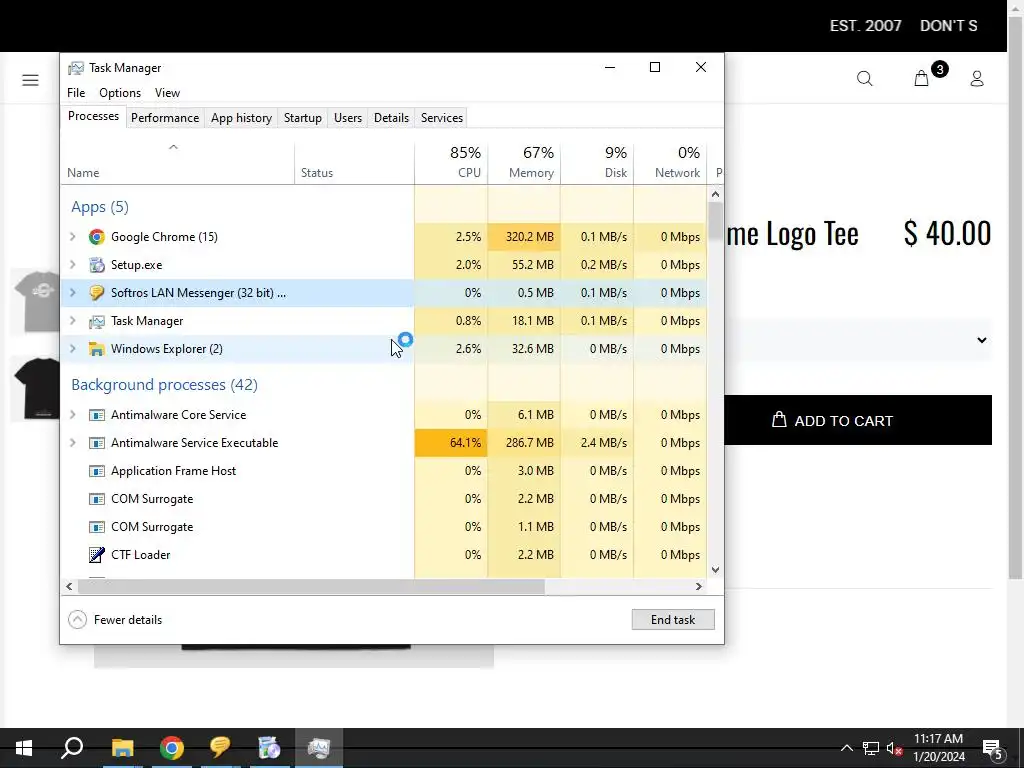
Task: Expand the Antimalware Service Executable group
Action: tap(72, 443)
